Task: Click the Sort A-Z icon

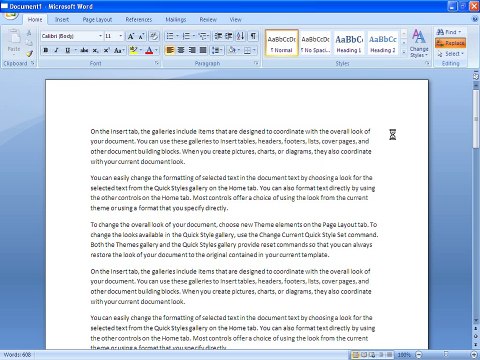Action: [x=241, y=36]
